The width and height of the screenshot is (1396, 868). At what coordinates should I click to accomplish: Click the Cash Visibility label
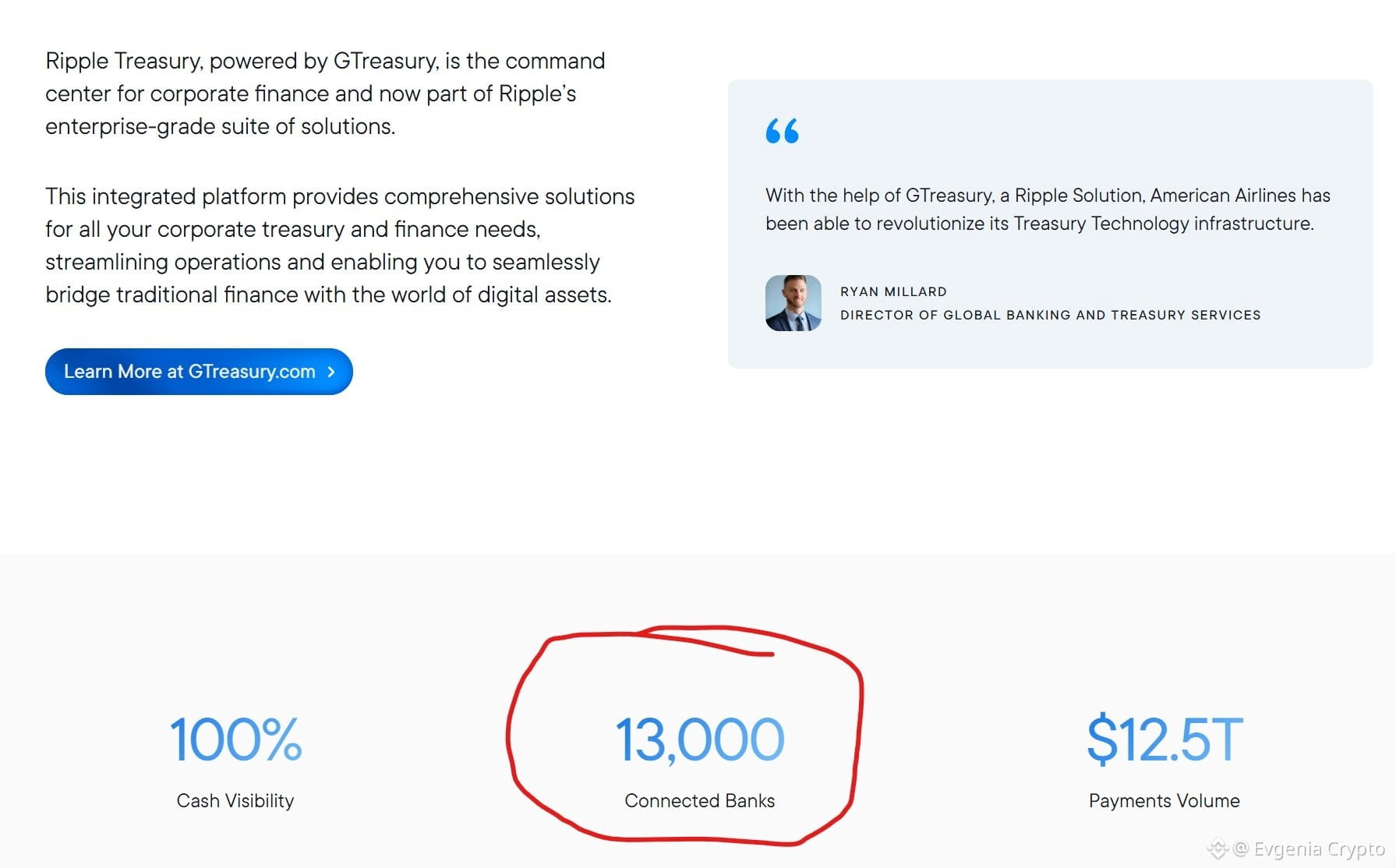235,801
